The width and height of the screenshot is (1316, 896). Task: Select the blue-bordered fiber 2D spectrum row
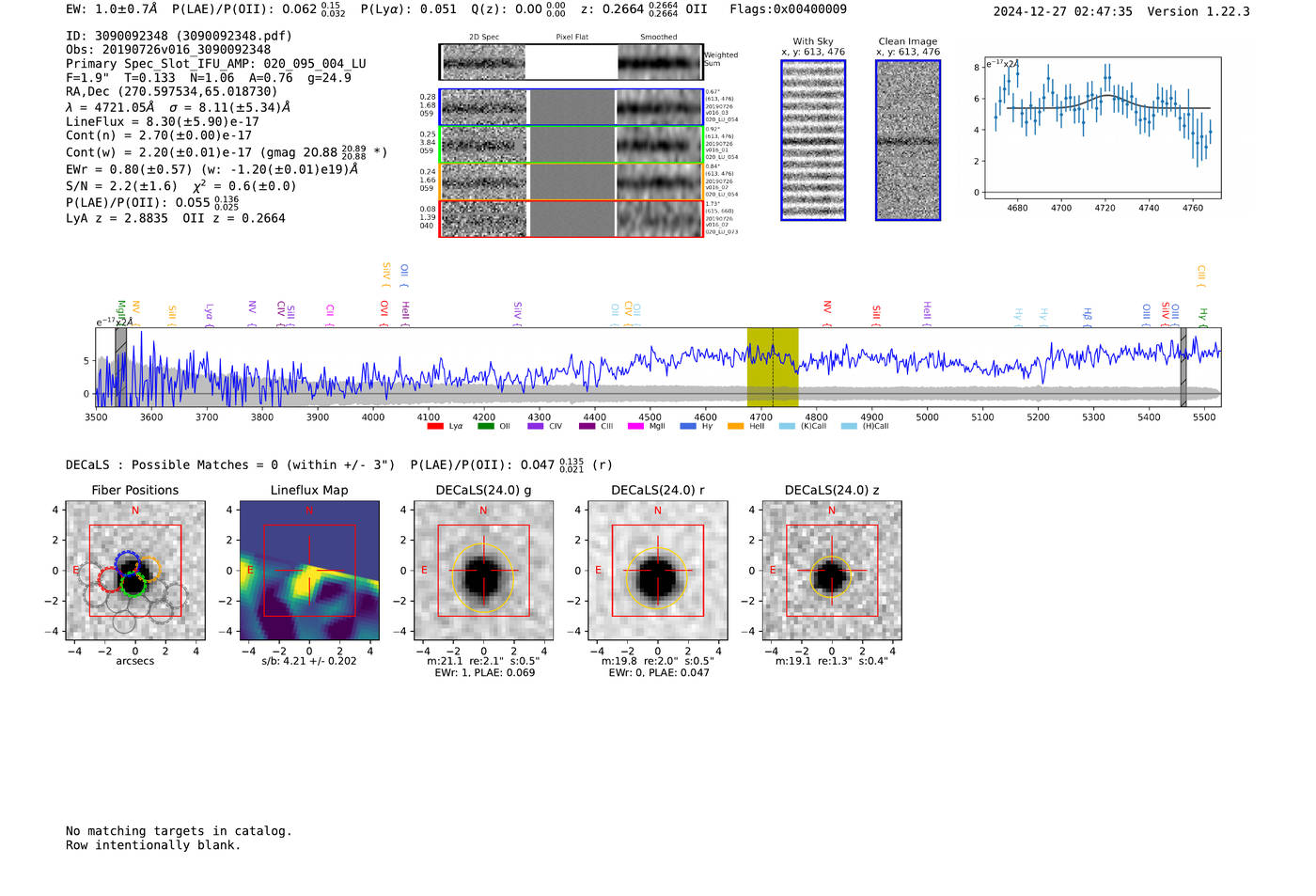572,107
